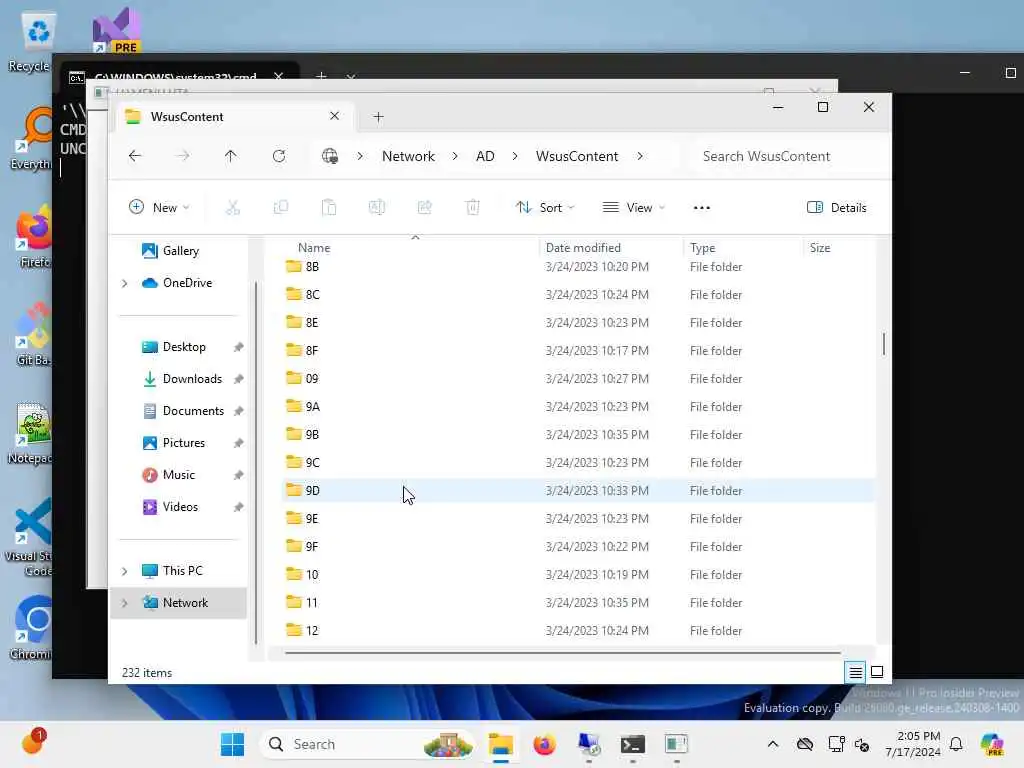Click the Copy toolbar icon
Screen dimensions: 1024x768
pyautogui.click(x=281, y=208)
